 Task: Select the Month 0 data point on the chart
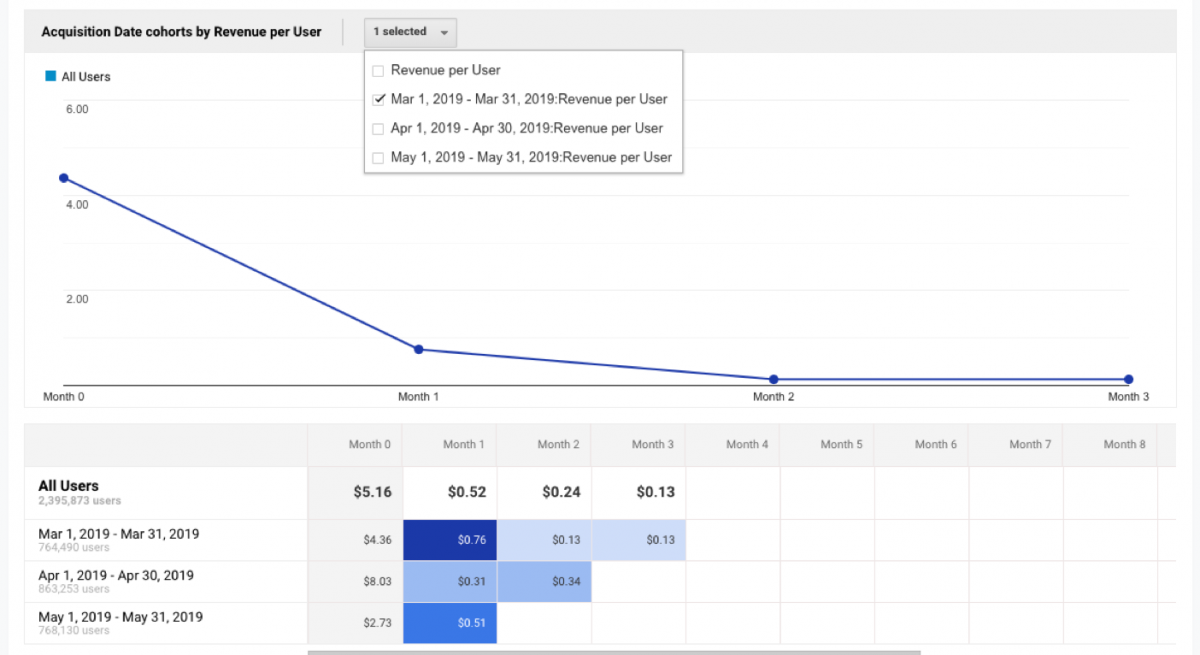(x=64, y=178)
